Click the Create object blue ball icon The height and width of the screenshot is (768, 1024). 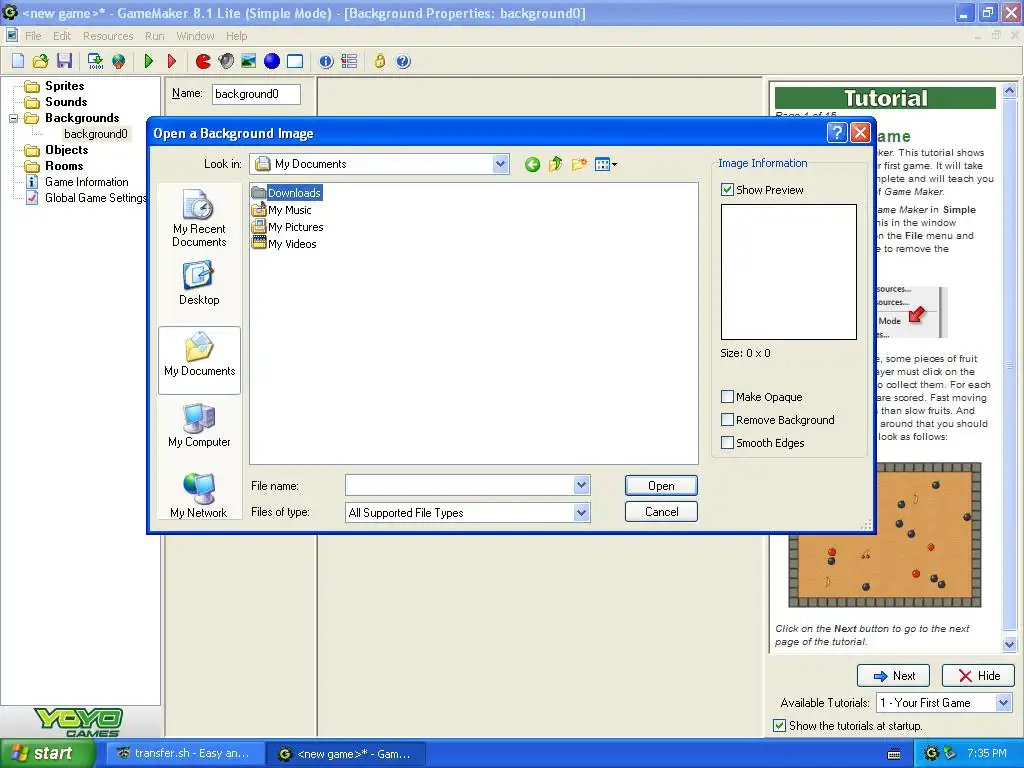pos(272,61)
